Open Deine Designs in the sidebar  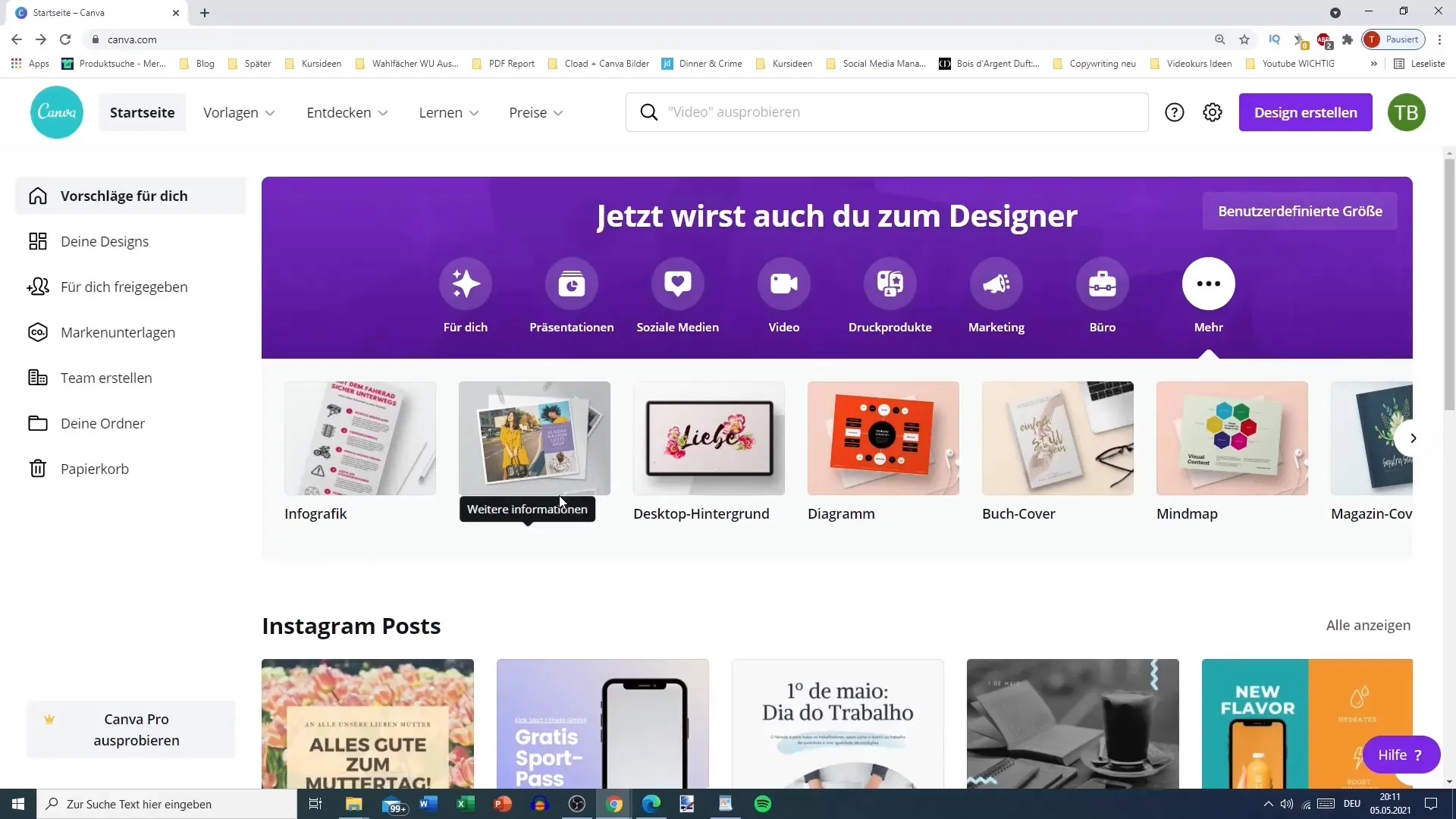coord(130,241)
